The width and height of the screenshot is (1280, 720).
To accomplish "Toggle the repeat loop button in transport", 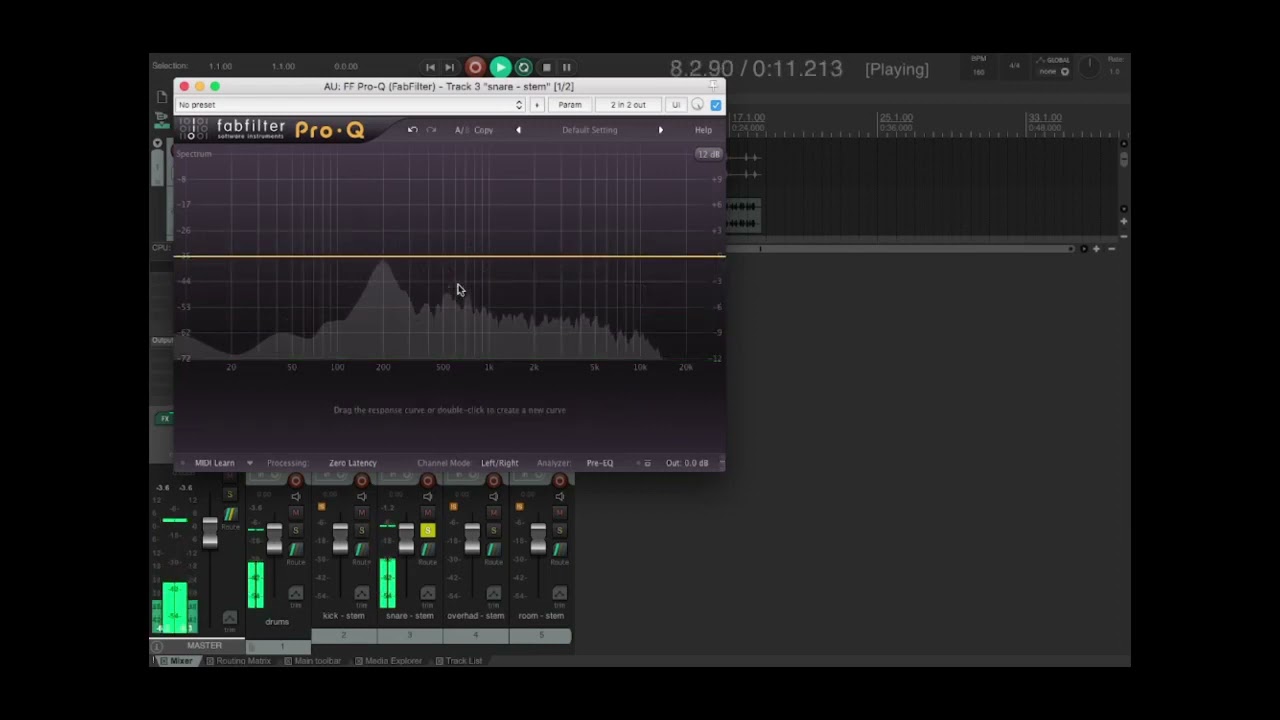I will 523,67.
